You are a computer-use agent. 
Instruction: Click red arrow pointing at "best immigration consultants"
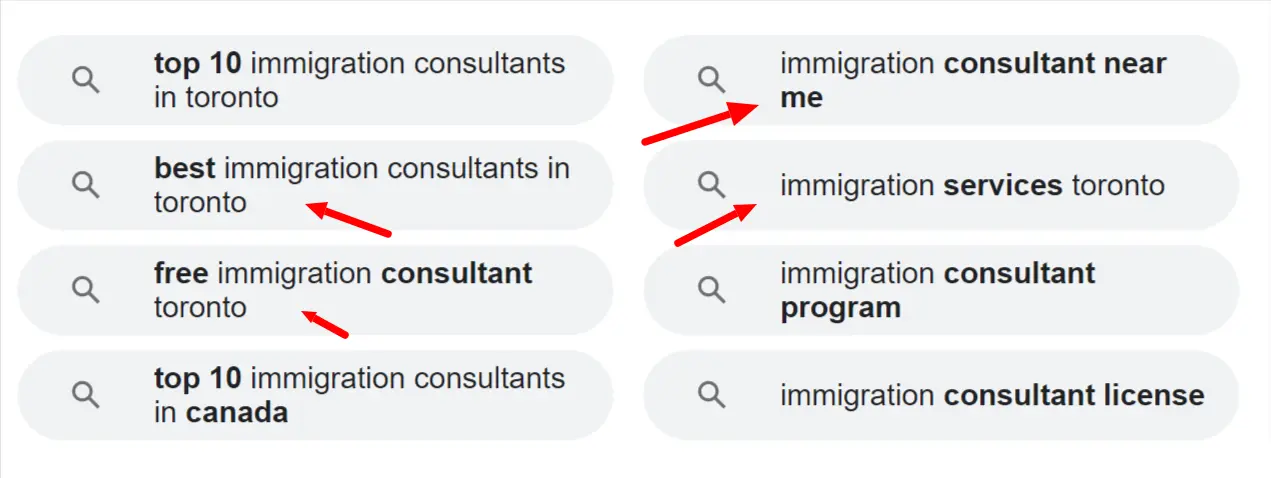click(x=347, y=219)
